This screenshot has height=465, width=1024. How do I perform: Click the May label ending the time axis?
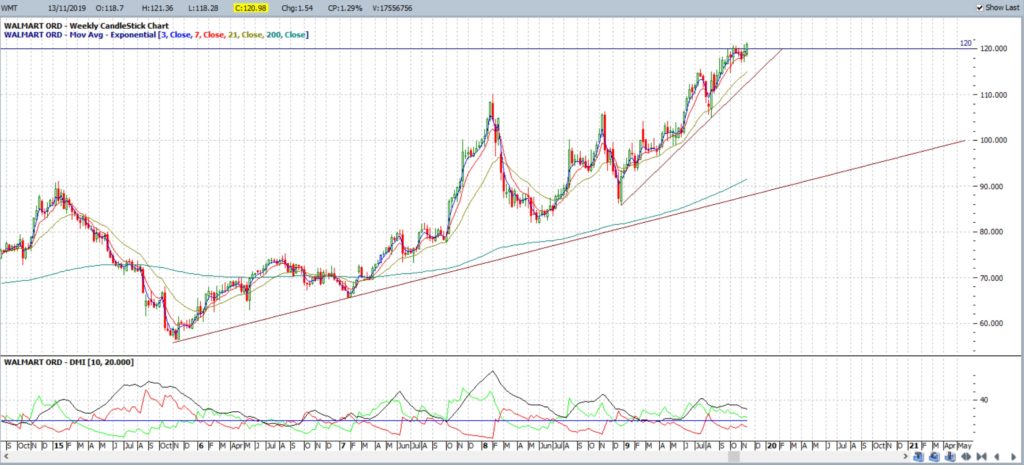pyautogui.click(x=964, y=445)
